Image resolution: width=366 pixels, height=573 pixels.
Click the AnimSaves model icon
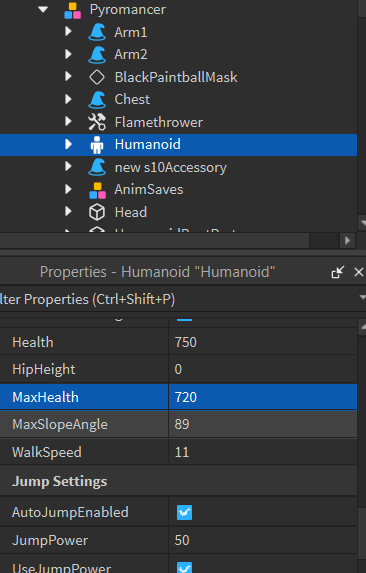(98, 190)
